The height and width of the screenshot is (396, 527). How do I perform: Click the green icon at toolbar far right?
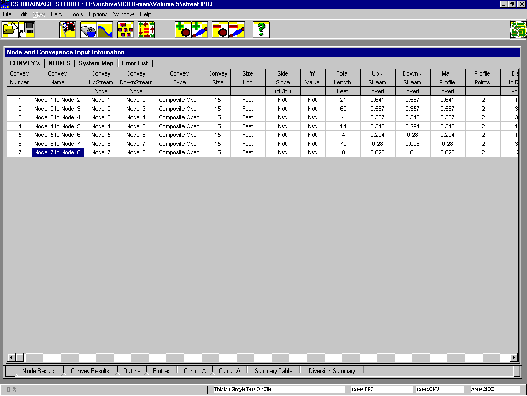click(x=518, y=30)
